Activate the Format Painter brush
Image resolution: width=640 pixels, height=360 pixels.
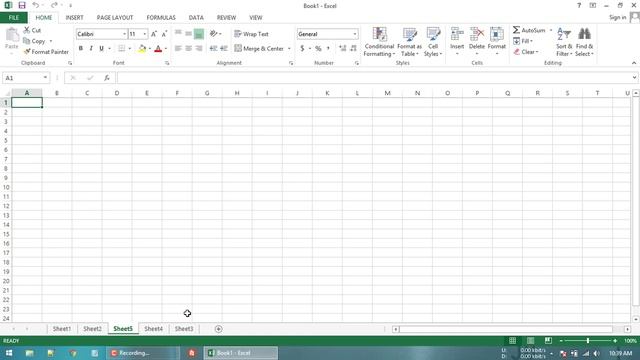(46, 52)
